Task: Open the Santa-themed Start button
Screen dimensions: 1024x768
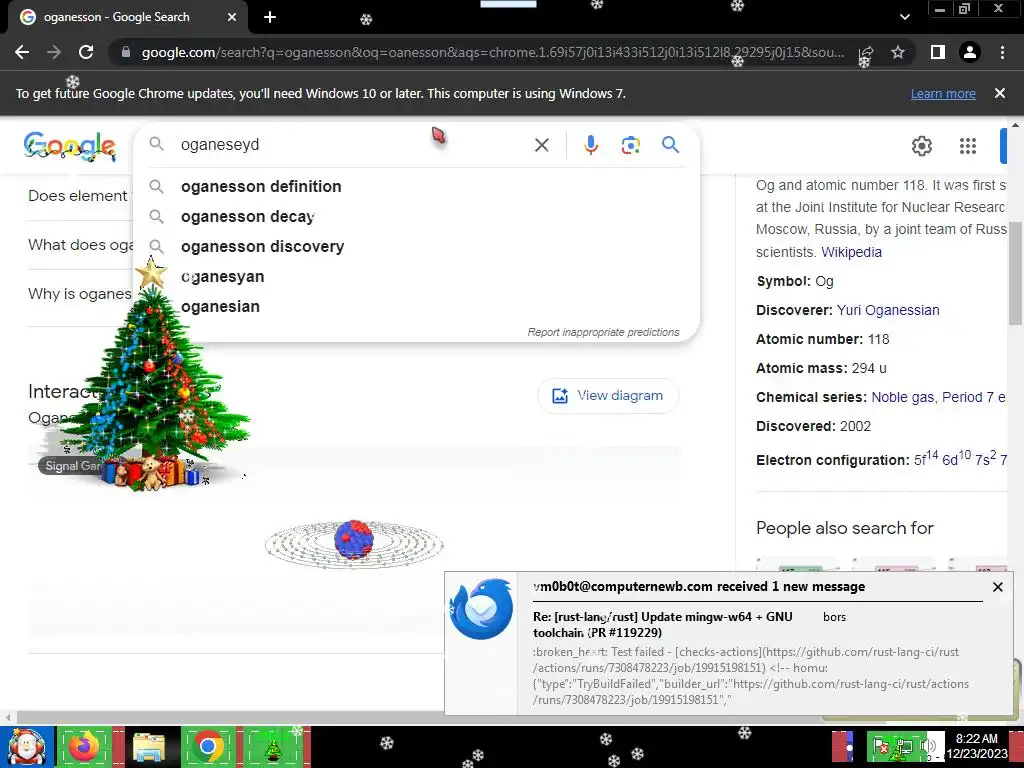Action: 26,746
